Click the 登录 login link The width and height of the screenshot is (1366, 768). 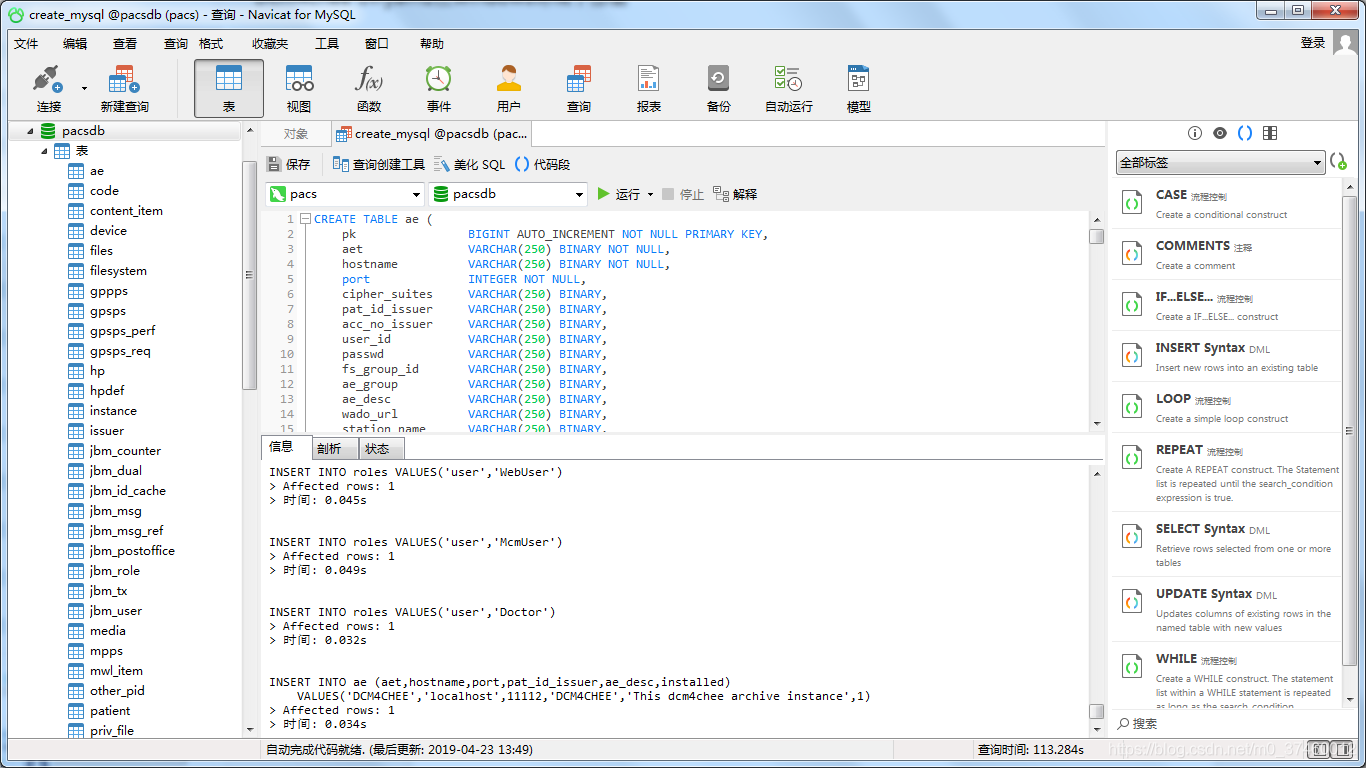click(1313, 43)
